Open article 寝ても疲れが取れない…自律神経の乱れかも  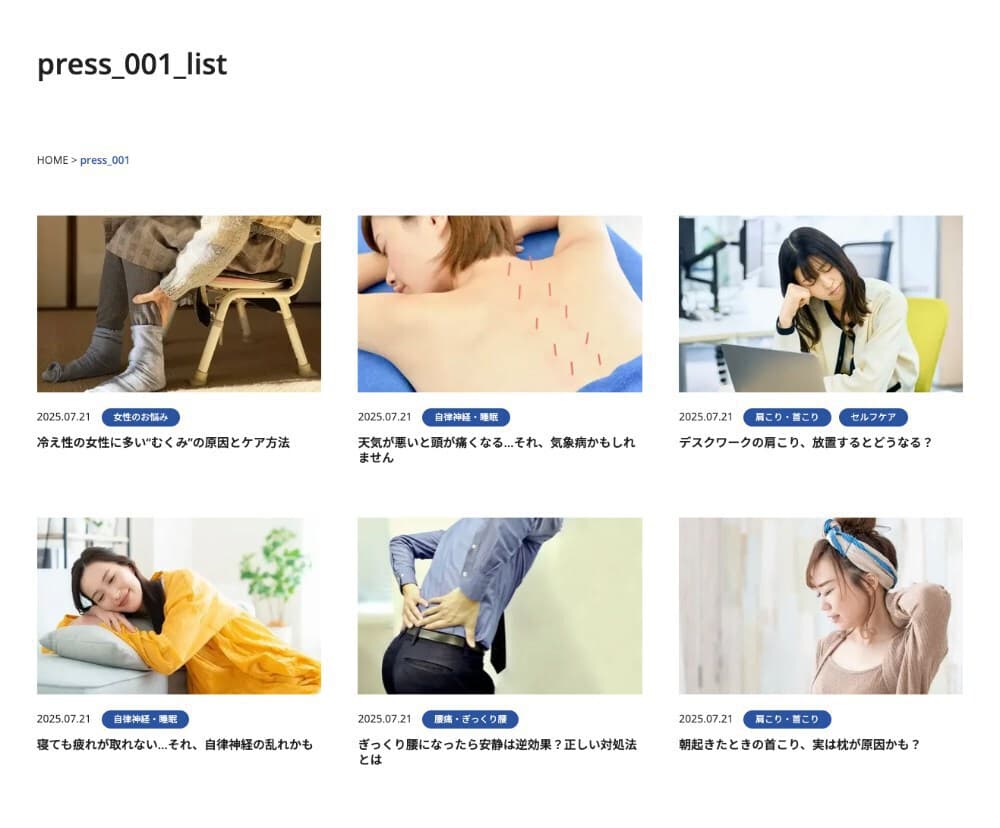[x=175, y=744]
